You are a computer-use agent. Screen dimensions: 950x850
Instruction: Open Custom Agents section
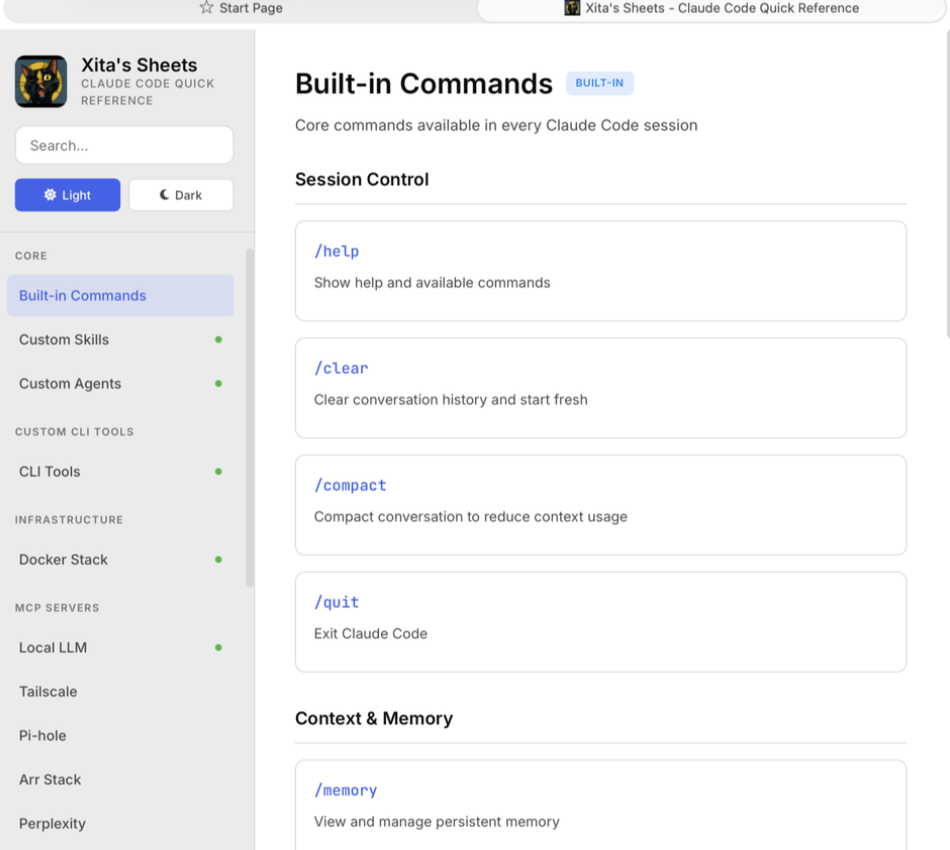tap(120, 384)
